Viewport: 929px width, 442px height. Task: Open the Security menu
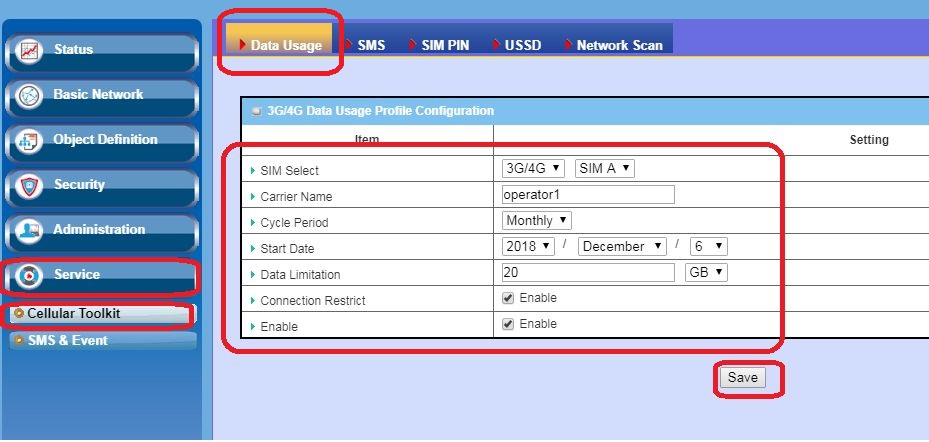(101, 188)
